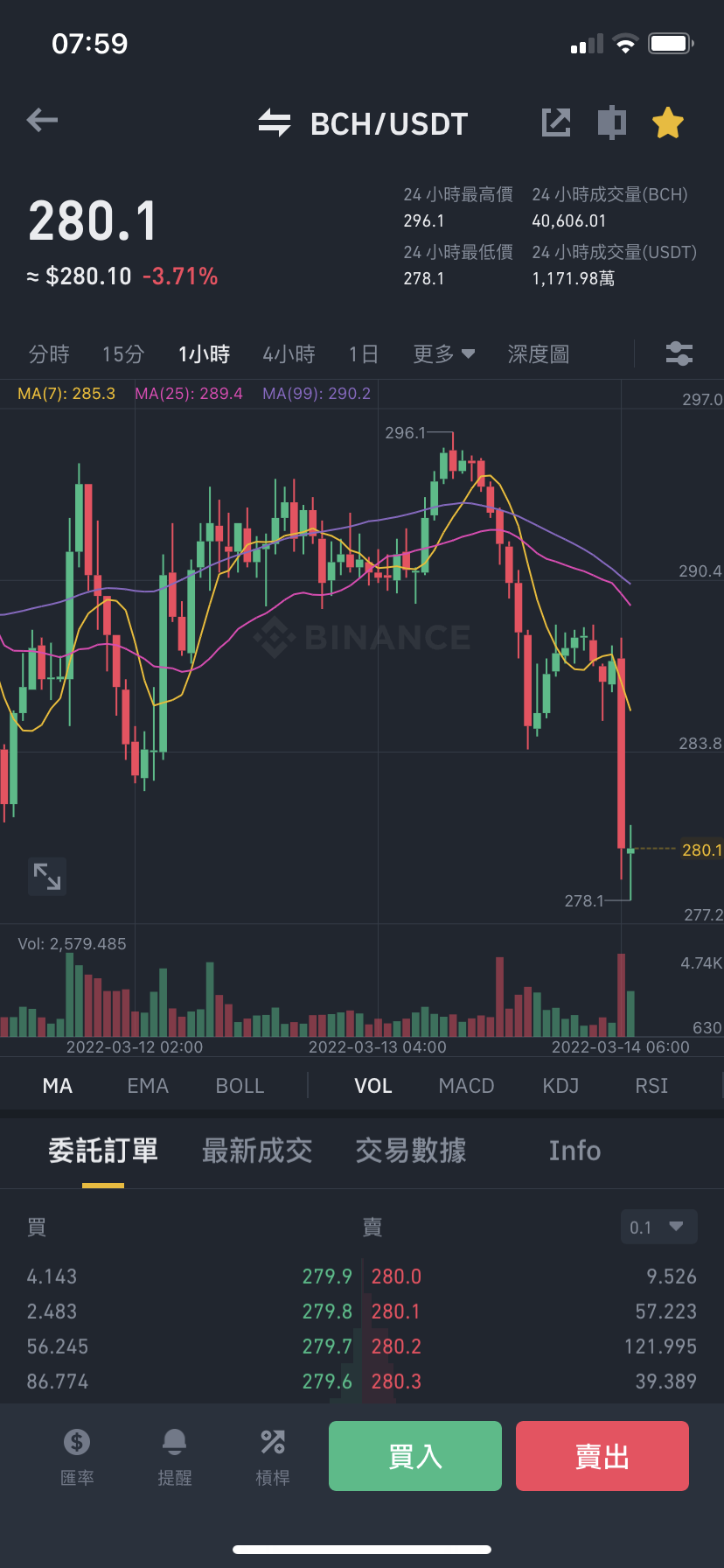Tap the back arrow icon
Screen dimensions: 724x1568
(x=42, y=120)
